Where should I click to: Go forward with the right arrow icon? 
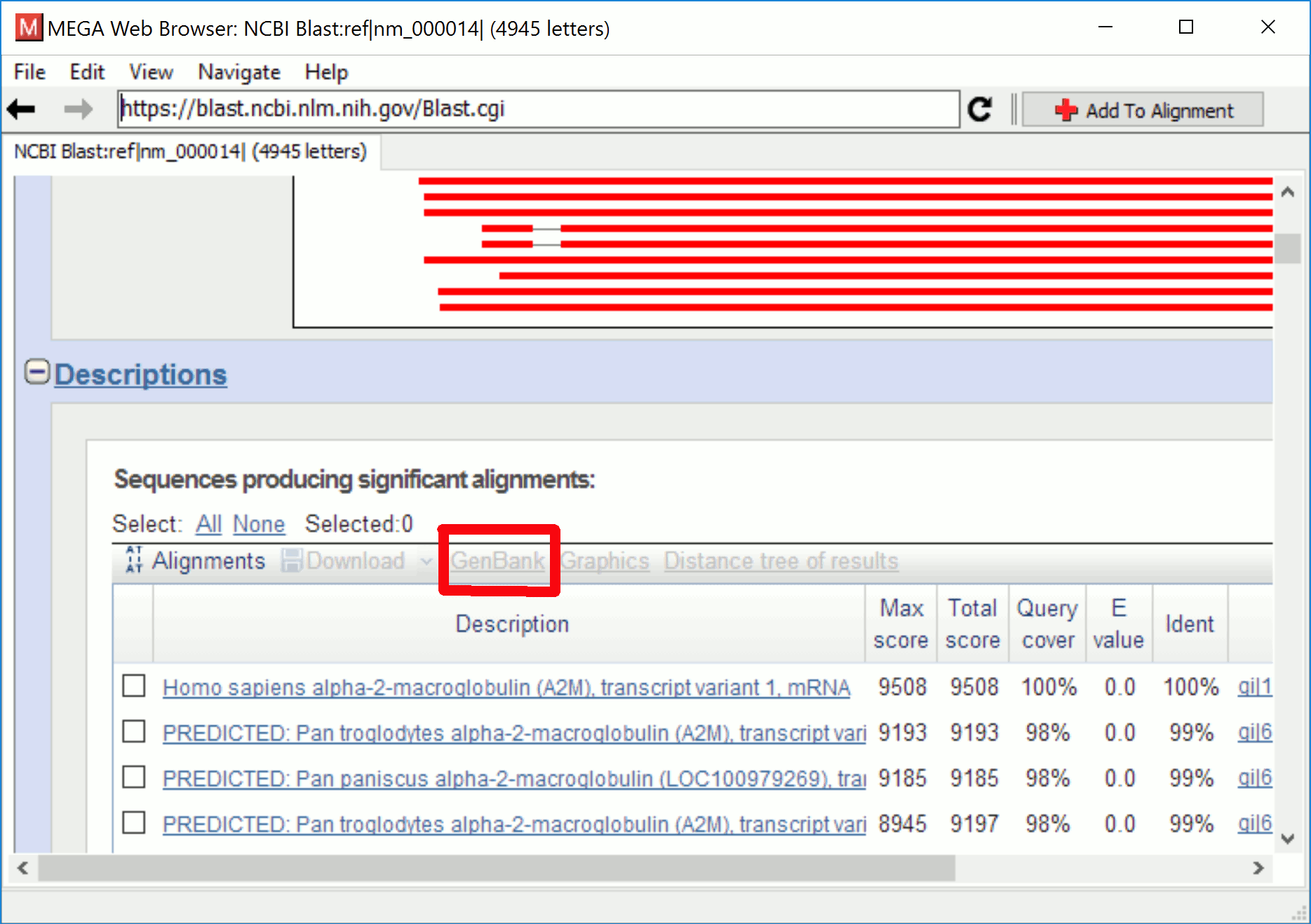click(78, 109)
